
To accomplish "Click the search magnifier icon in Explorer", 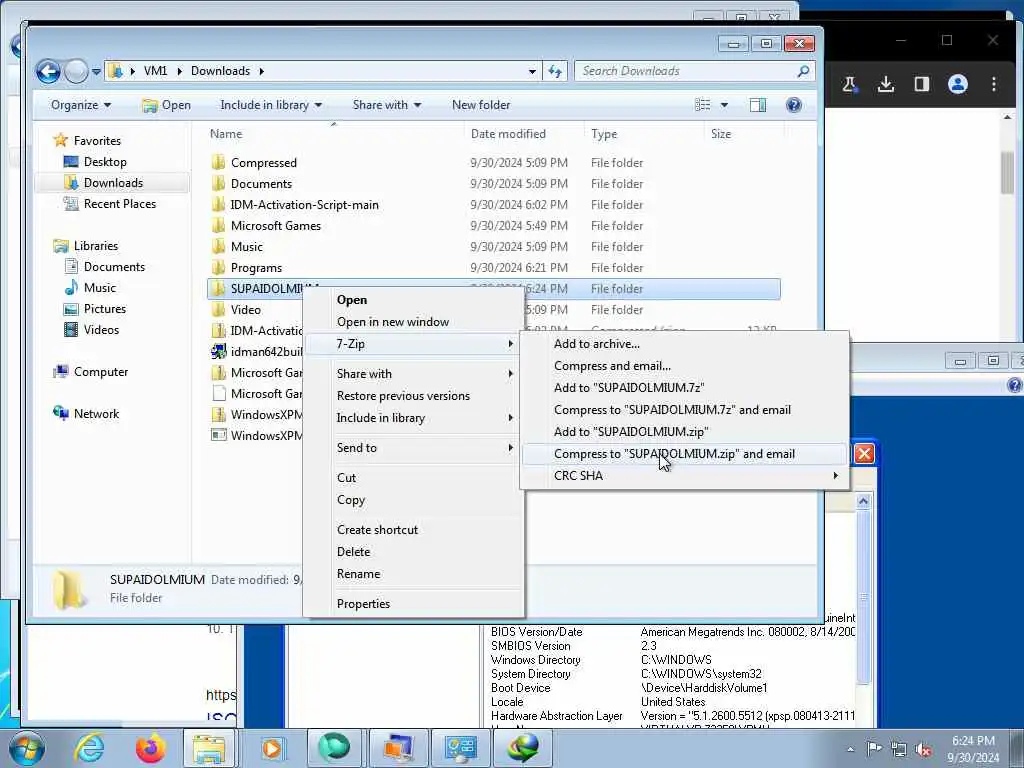I will click(x=803, y=71).
